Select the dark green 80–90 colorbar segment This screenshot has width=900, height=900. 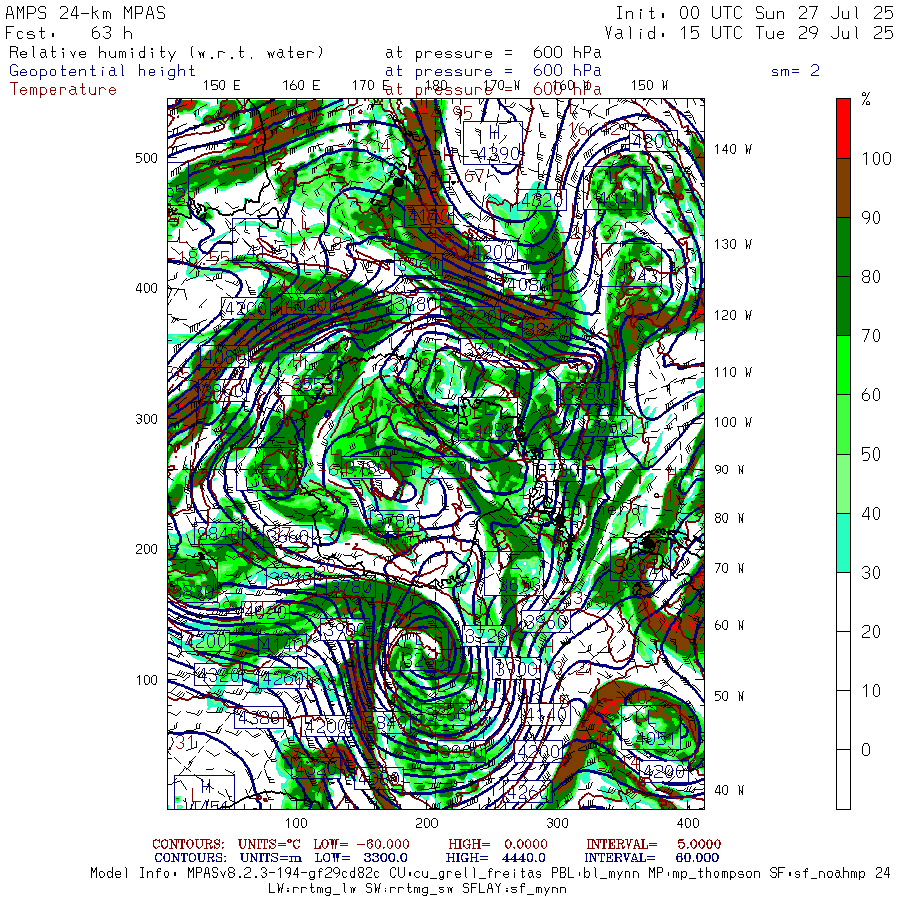[843, 247]
